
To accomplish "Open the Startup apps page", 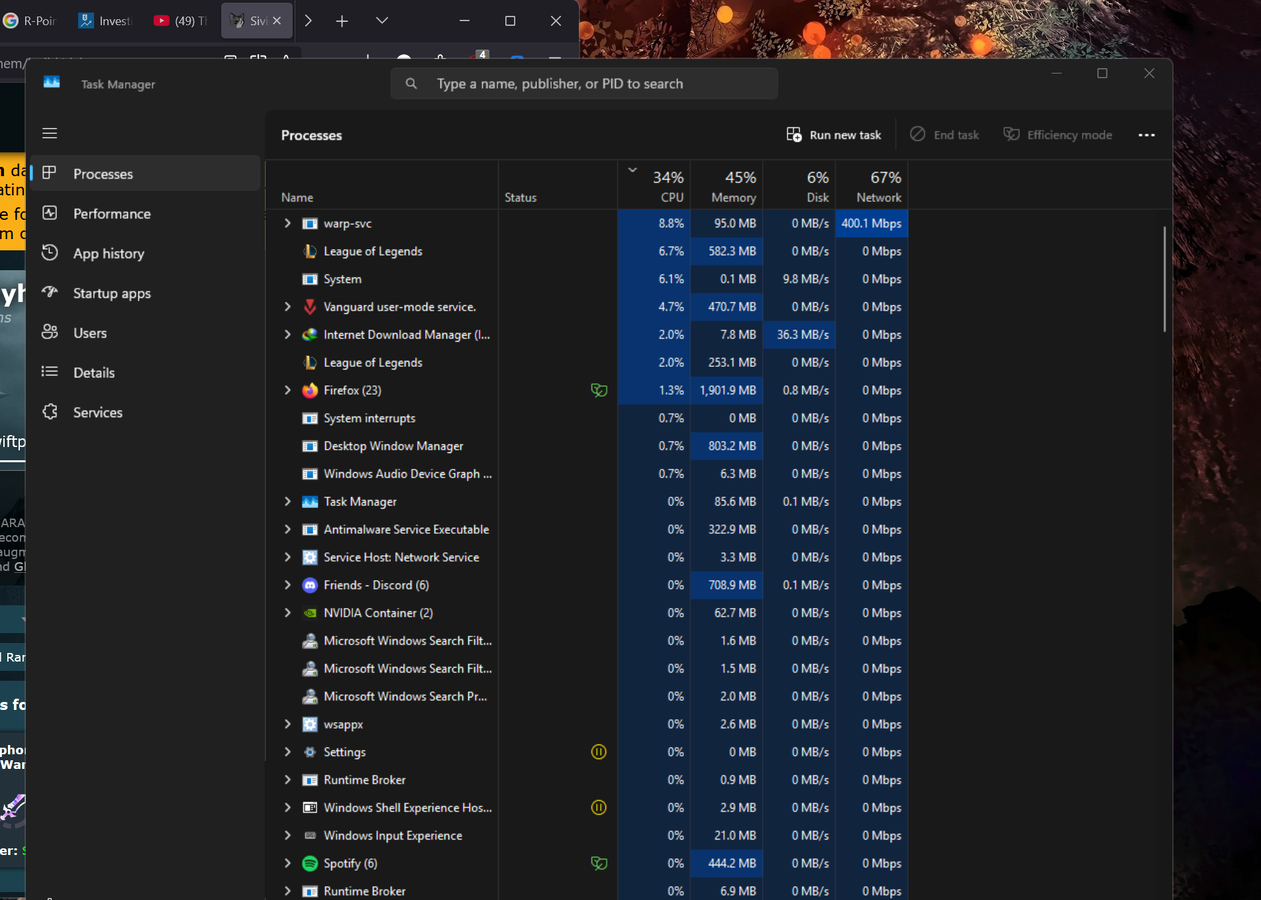I will coord(111,293).
